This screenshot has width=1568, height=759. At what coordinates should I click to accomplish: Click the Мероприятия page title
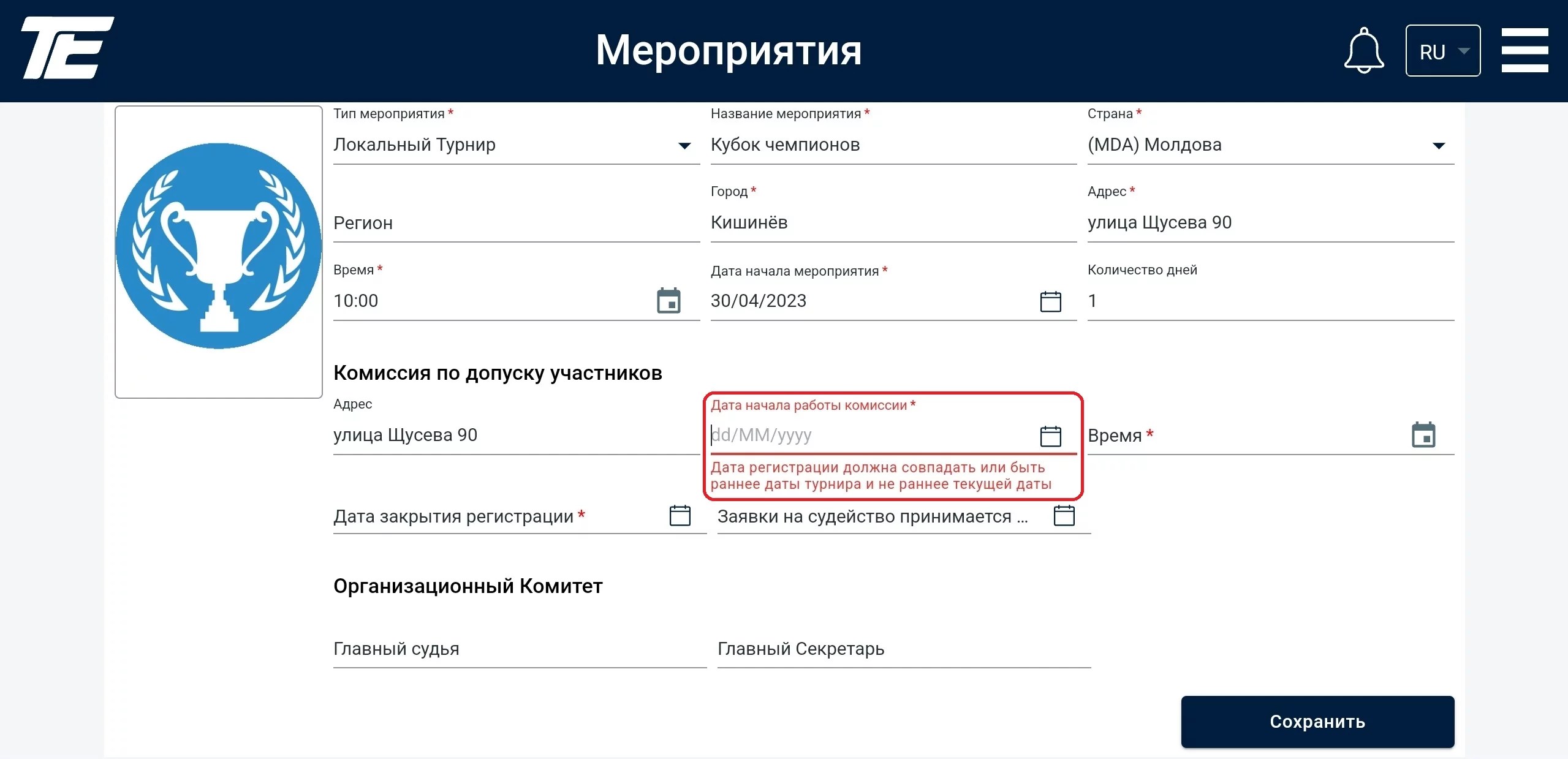click(729, 50)
